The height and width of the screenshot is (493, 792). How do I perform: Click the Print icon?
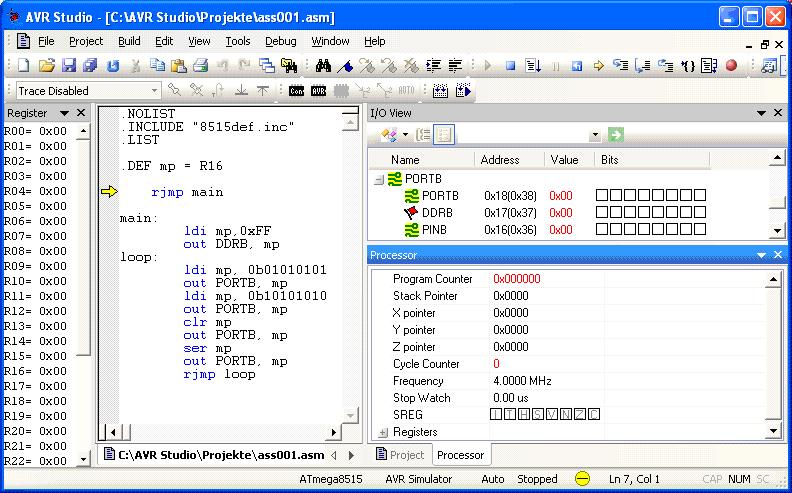coord(201,65)
